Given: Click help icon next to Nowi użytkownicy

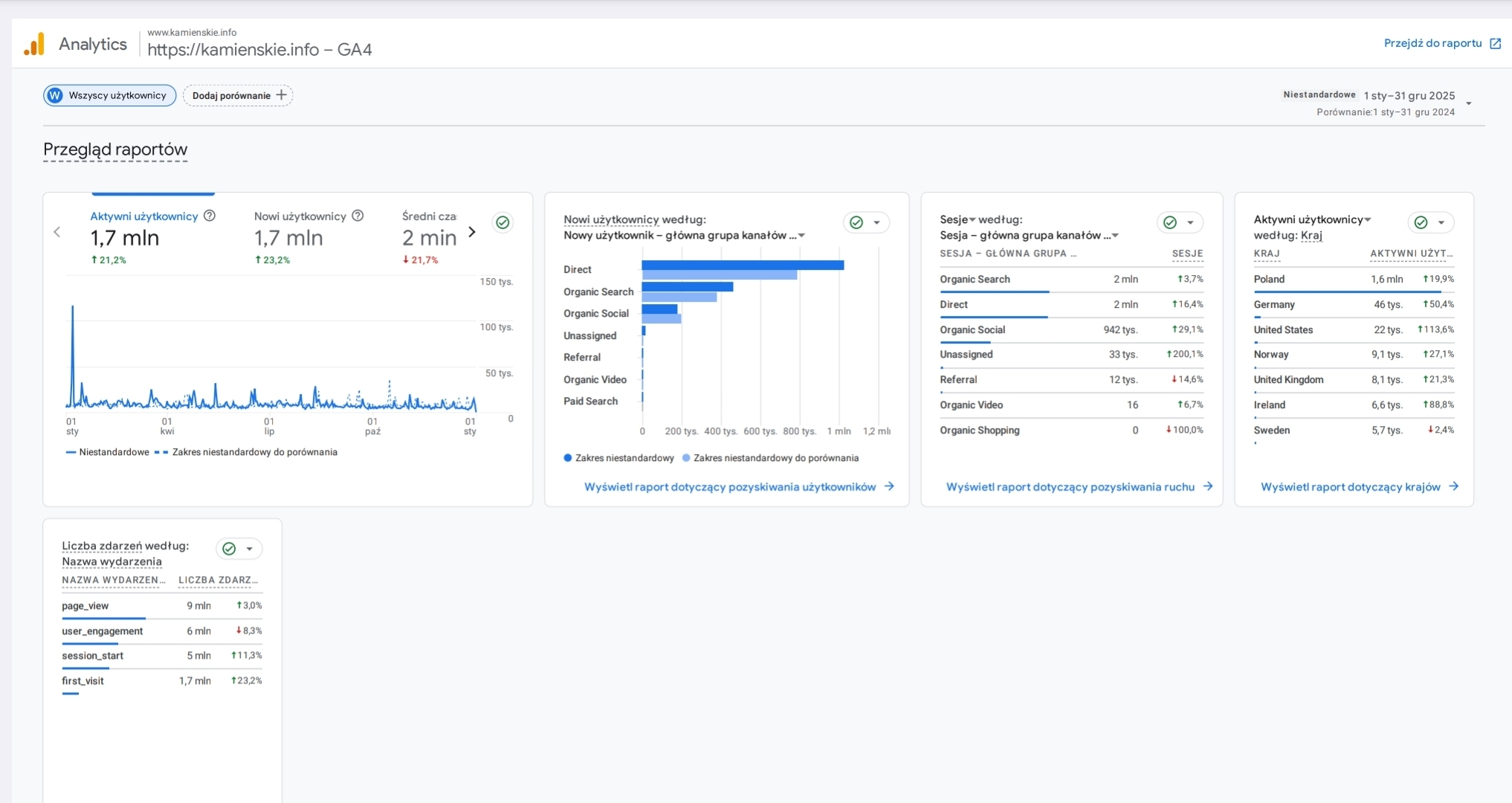Looking at the screenshot, I should point(358,216).
